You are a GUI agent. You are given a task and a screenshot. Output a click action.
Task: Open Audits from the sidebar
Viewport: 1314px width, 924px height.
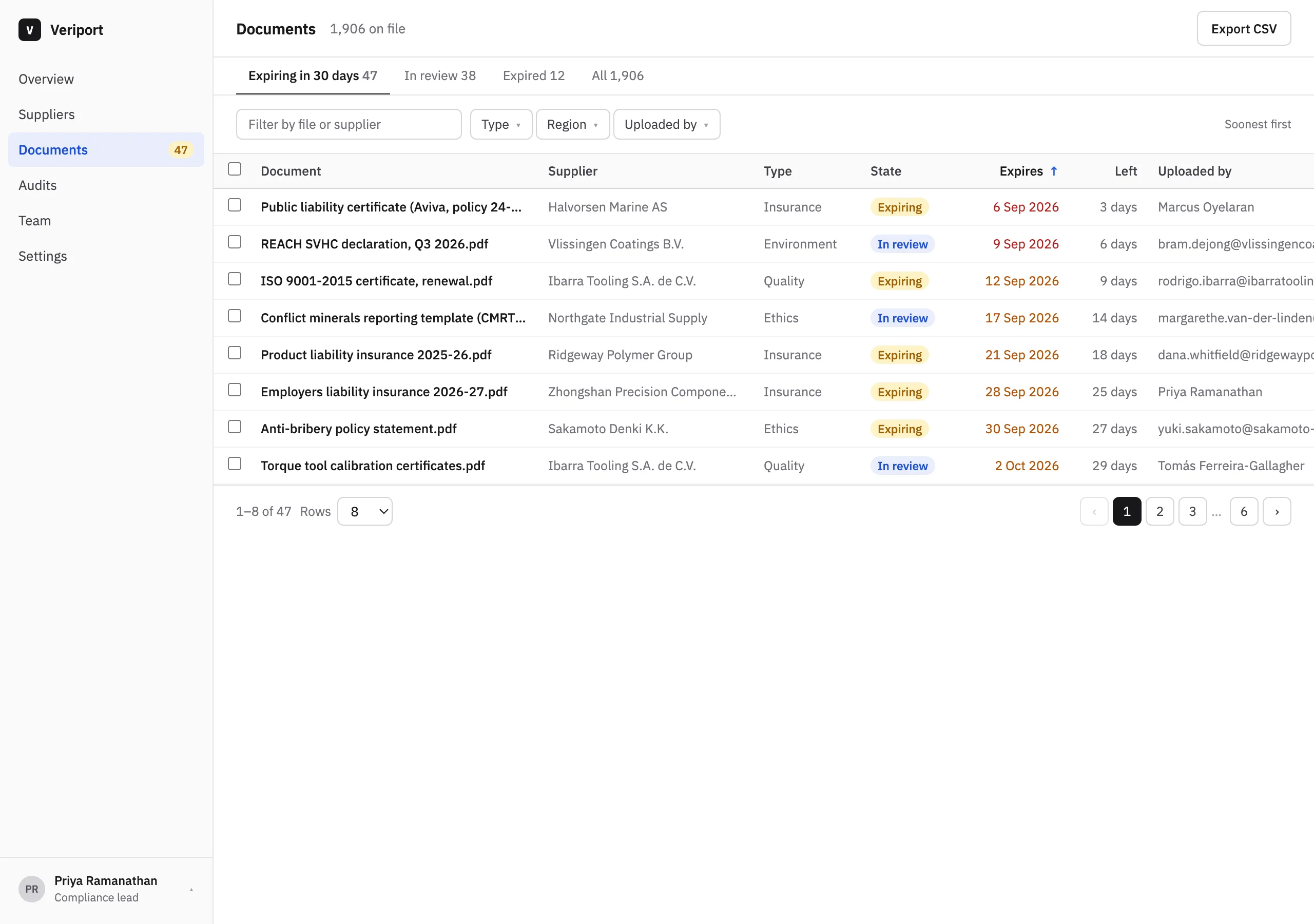[106, 185]
